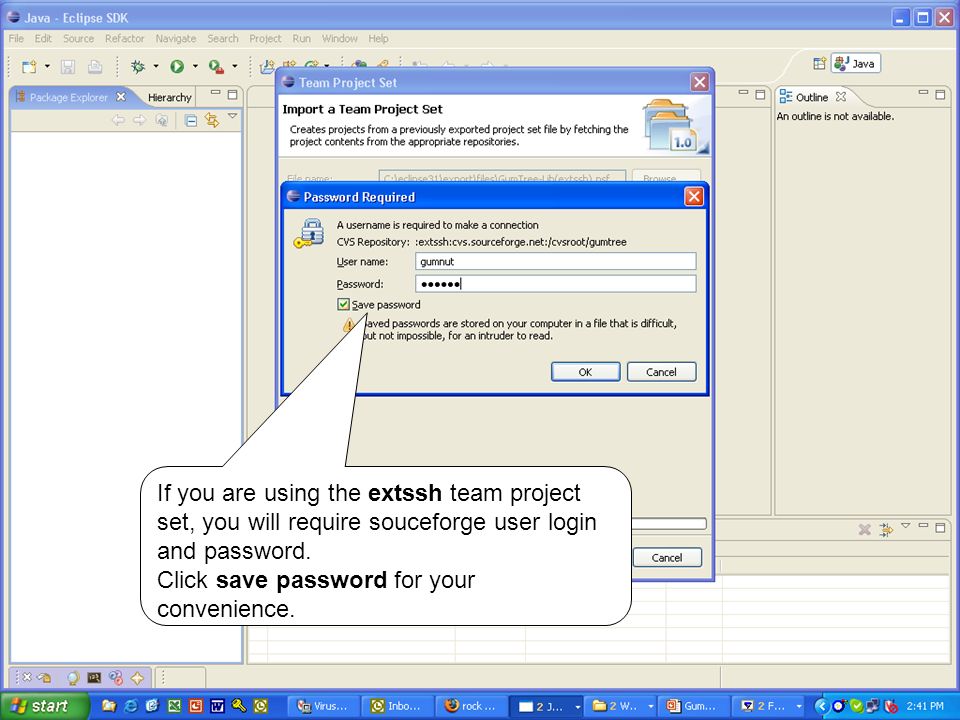Image resolution: width=960 pixels, height=720 pixels.
Task: Launch Excel from quick launch bar
Action: point(174,706)
